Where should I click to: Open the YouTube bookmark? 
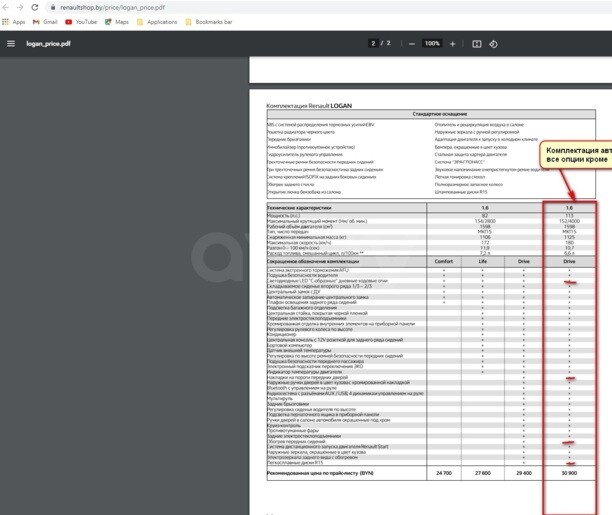point(81,22)
